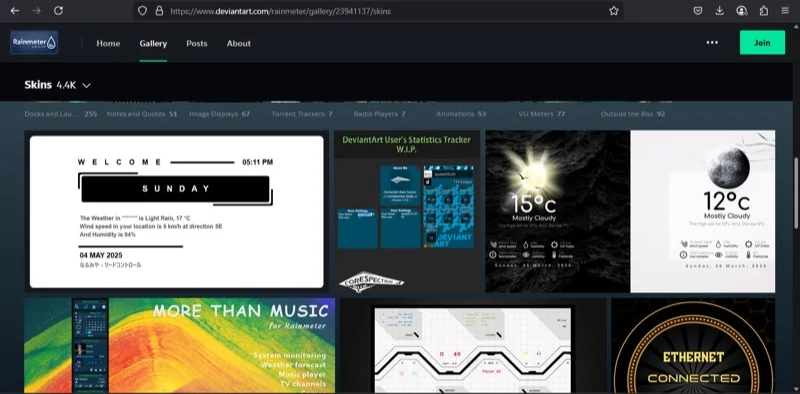Click the green Join button
The height and width of the screenshot is (394, 800).
tap(762, 43)
